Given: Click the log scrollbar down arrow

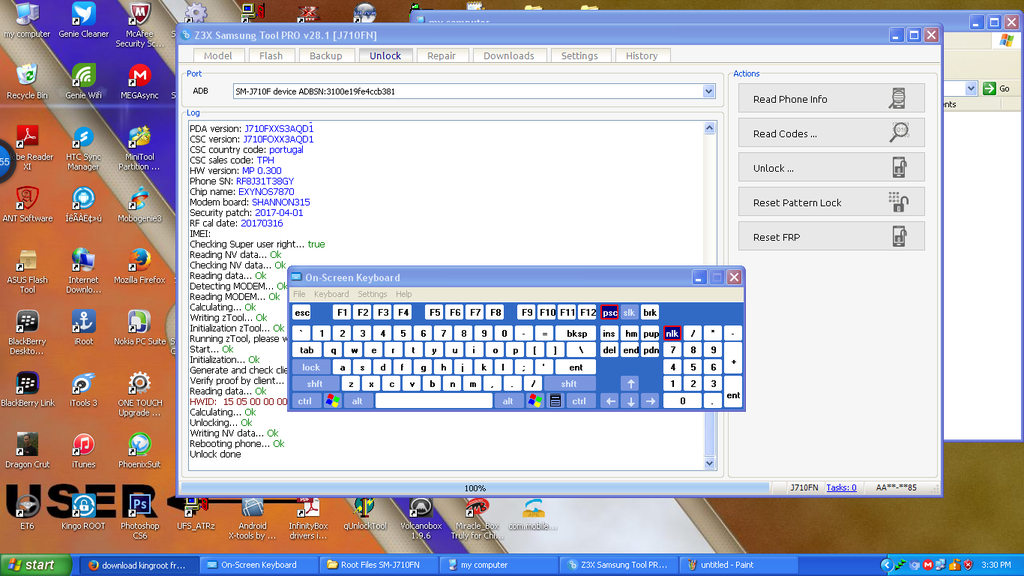Looking at the screenshot, I should (711, 464).
